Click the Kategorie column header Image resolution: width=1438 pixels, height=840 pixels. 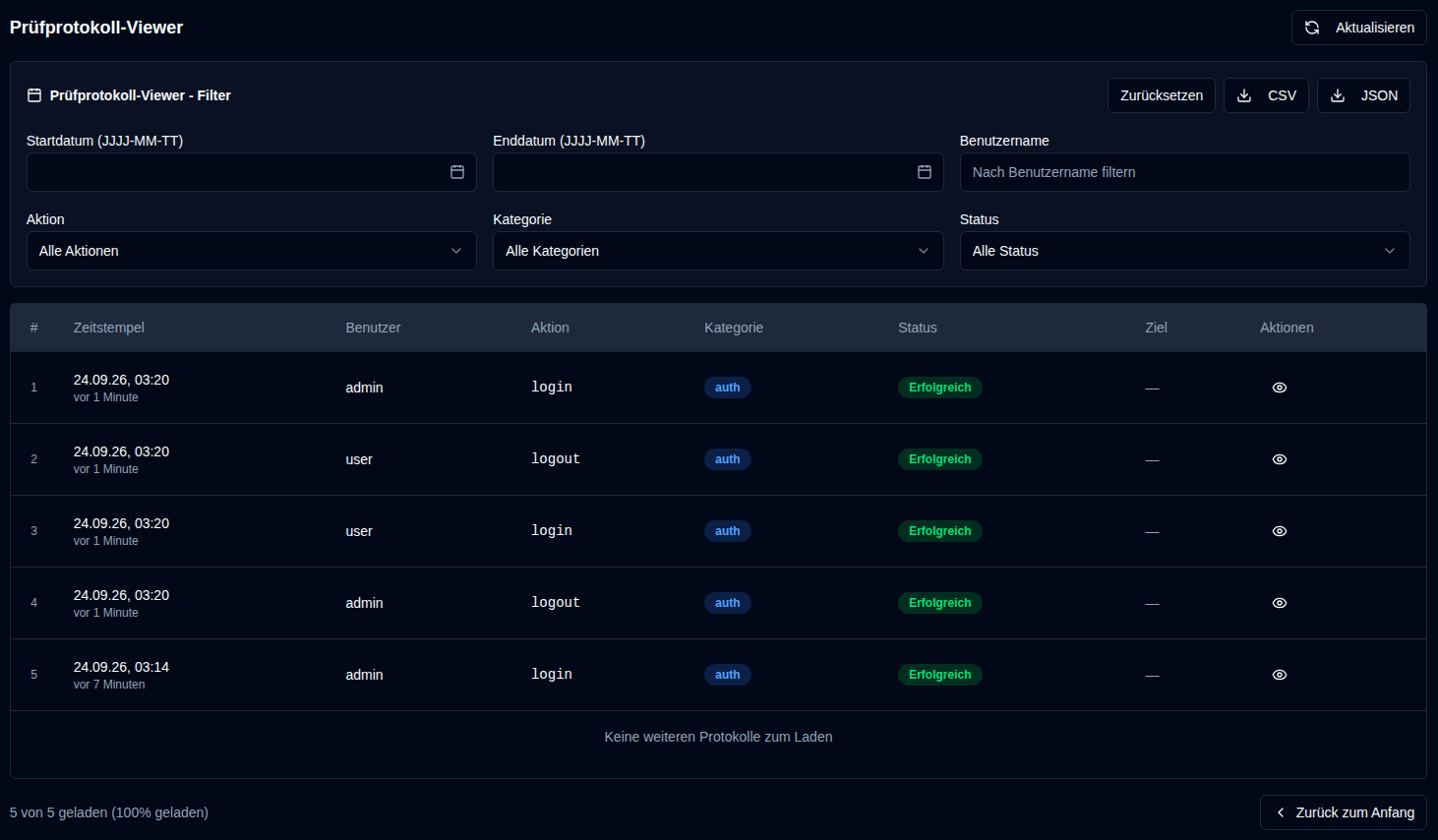pos(734,328)
